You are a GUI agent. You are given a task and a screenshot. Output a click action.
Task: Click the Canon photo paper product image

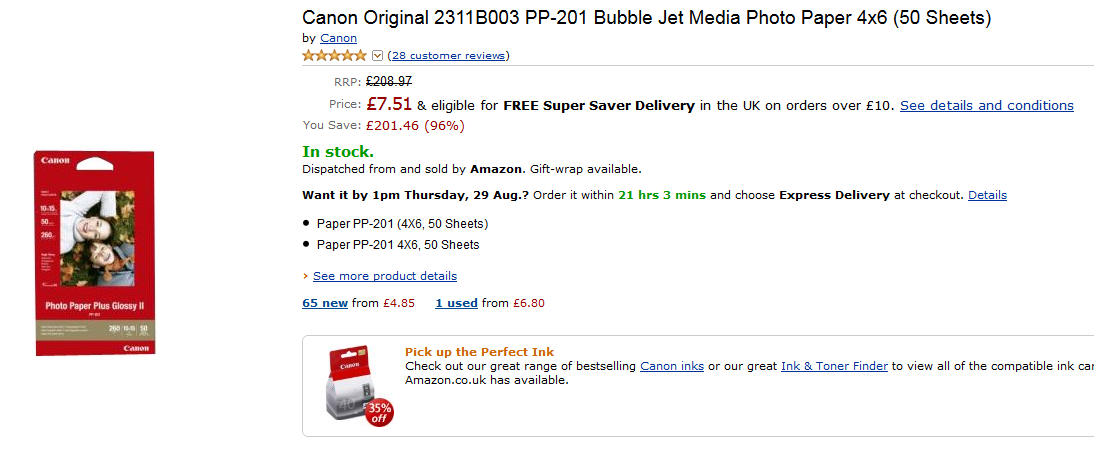pos(95,253)
